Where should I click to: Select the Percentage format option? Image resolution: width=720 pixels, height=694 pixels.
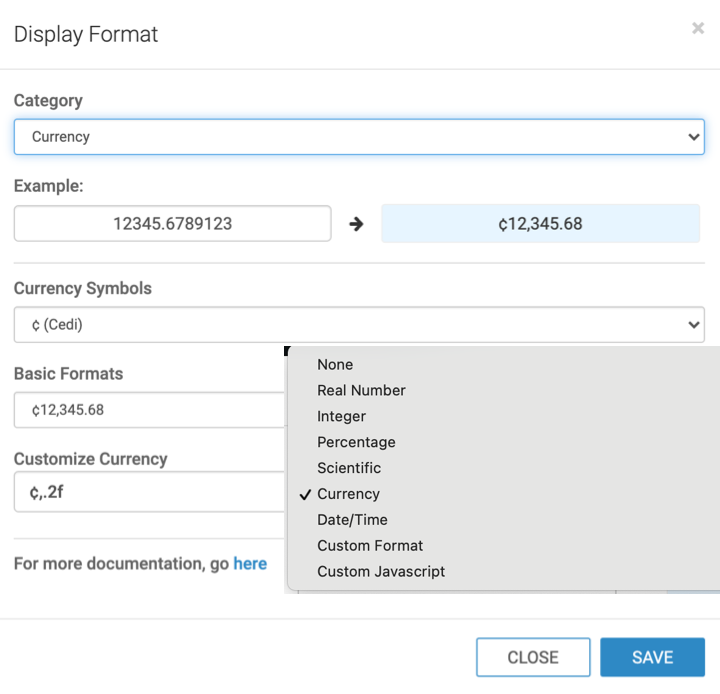[x=356, y=443]
